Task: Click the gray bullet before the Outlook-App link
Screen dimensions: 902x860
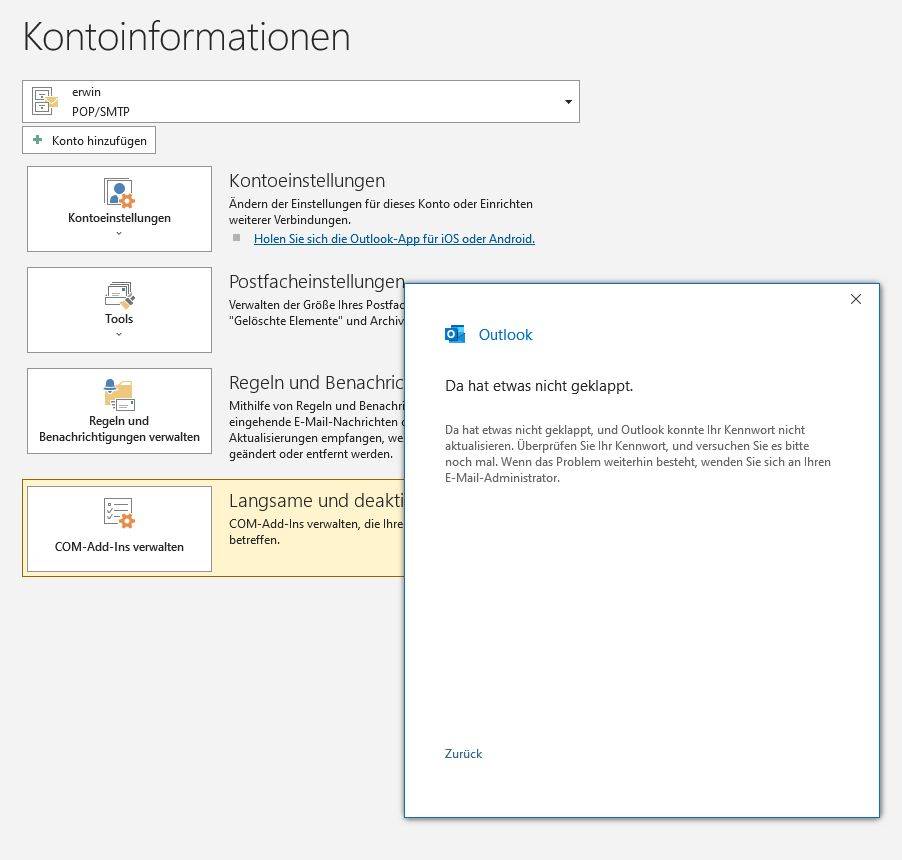Action: pos(236,238)
